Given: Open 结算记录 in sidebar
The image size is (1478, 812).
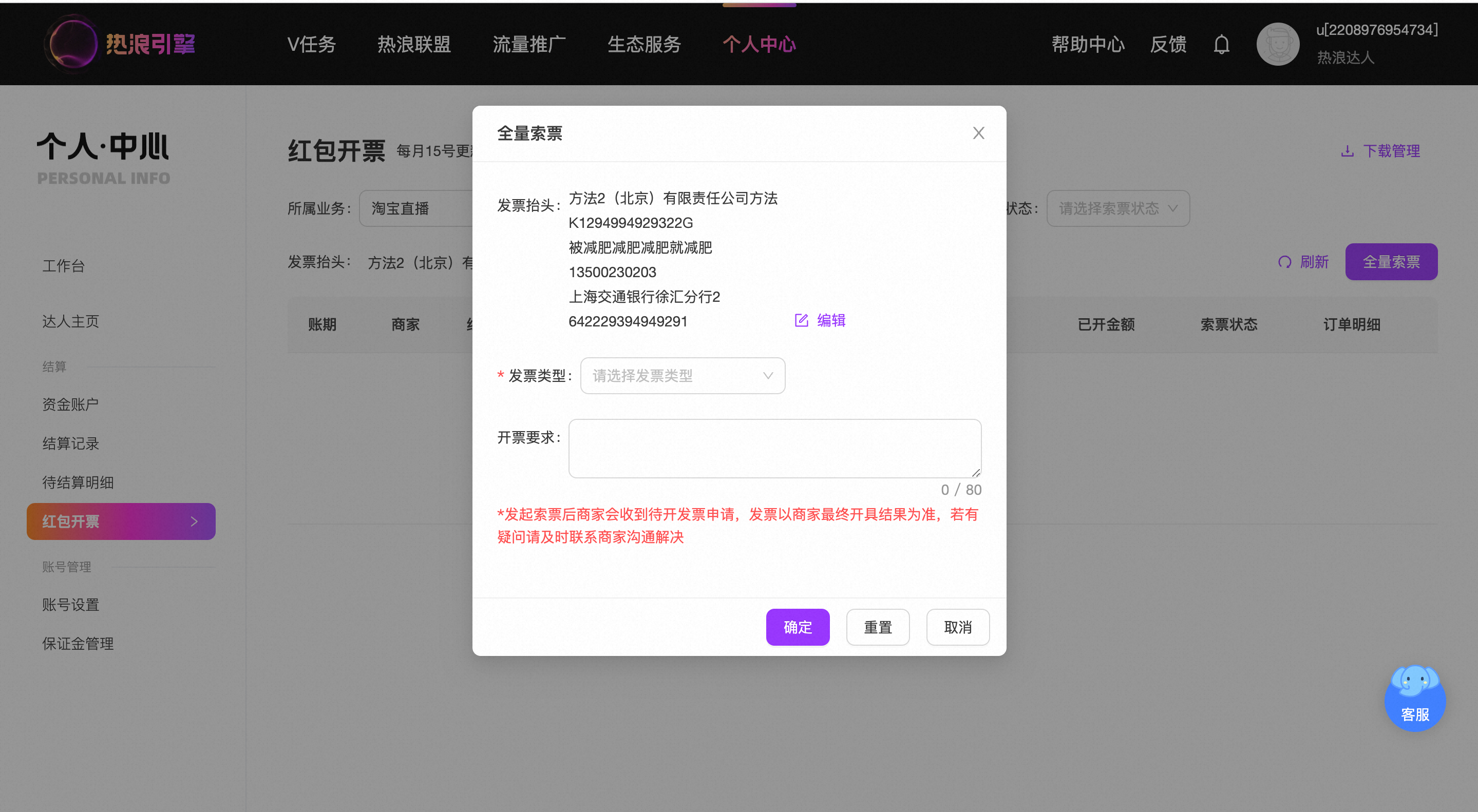Looking at the screenshot, I should click(x=70, y=443).
